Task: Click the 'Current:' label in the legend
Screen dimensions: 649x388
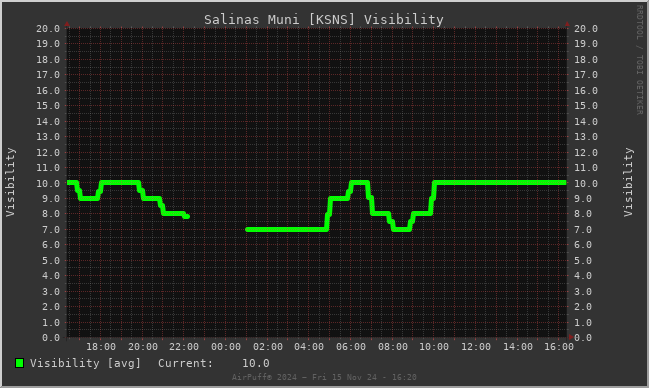Action: (x=185, y=363)
